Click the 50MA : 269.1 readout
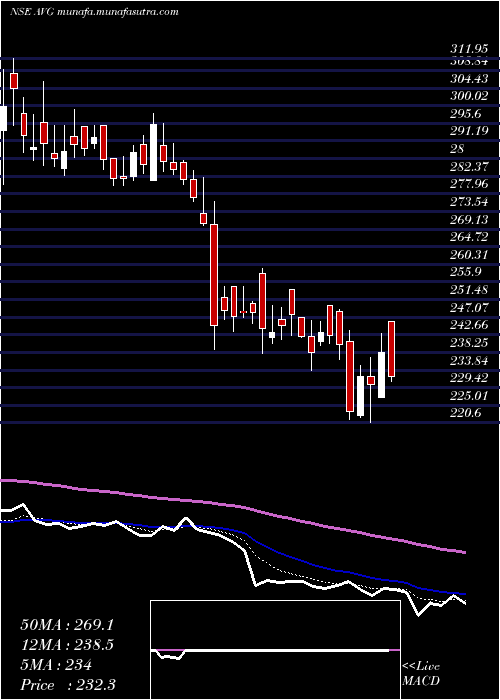The image size is (500, 700). [x=67, y=625]
